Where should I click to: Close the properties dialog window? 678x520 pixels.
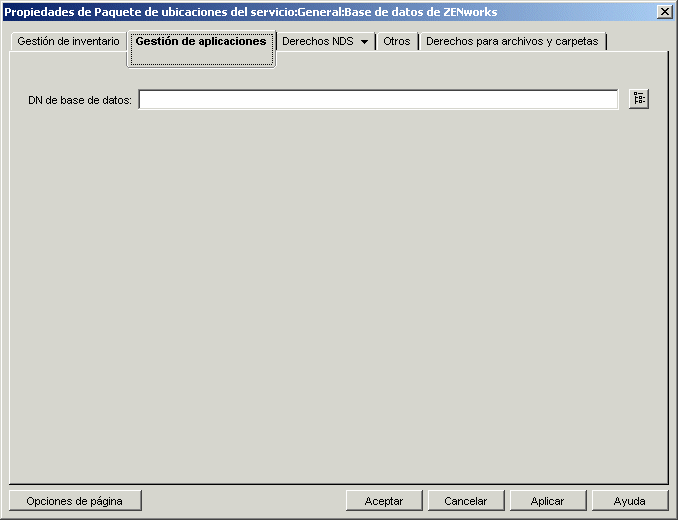[665, 11]
